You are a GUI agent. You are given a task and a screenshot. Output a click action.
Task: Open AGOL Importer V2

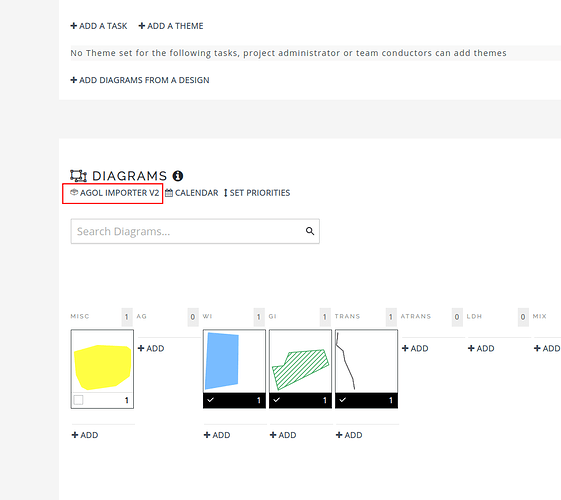pos(114,193)
